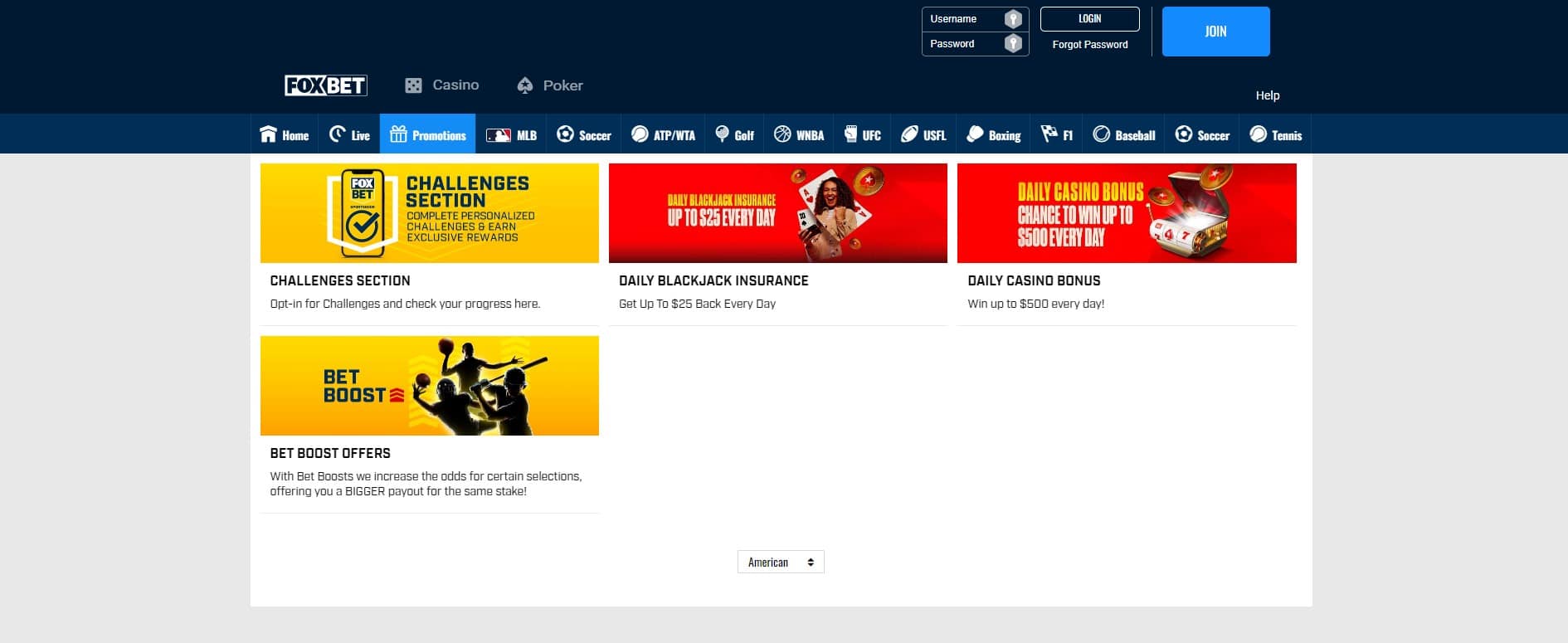The image size is (1568, 643).
Task: Click the text 'Get Up To $25 Back Every Day'
Action: [x=697, y=304]
